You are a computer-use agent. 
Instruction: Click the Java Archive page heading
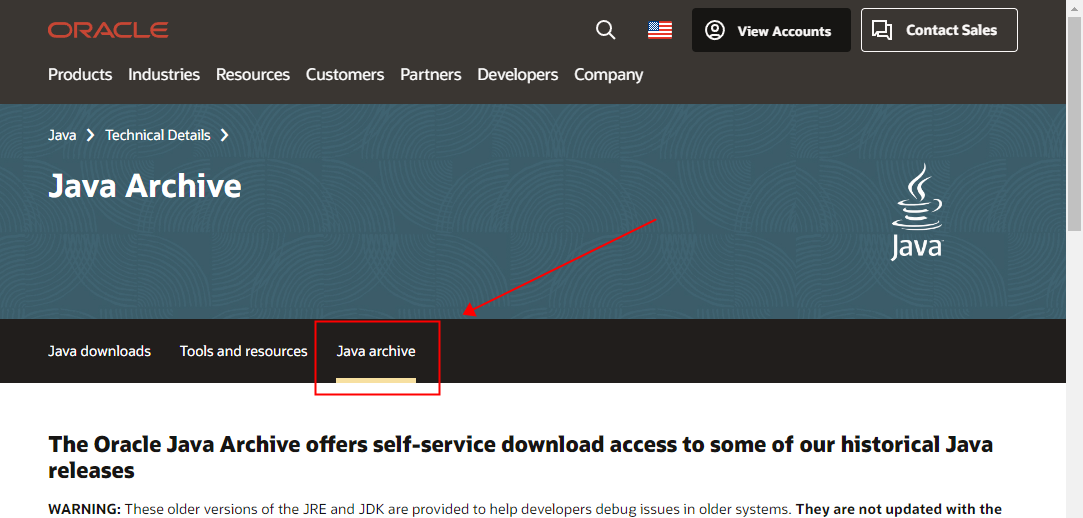(x=144, y=186)
